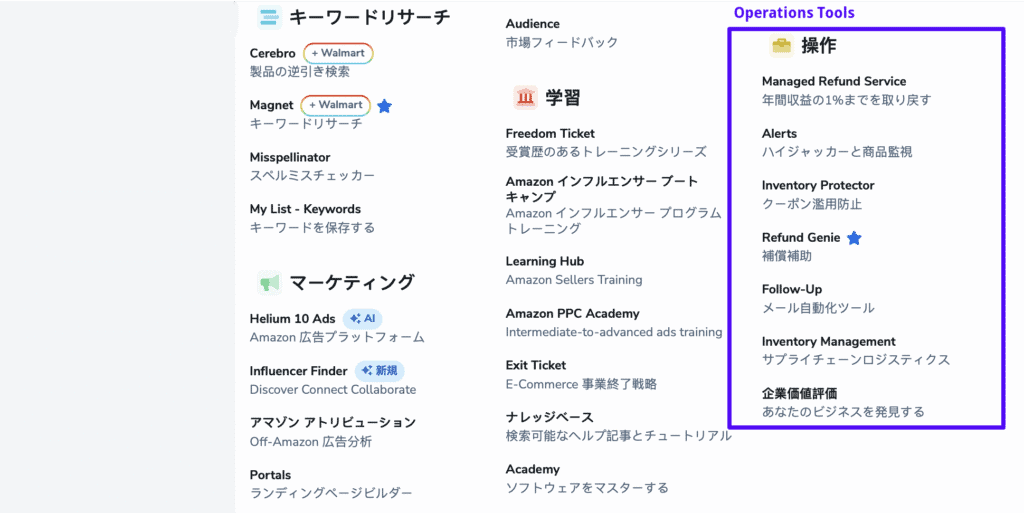Click the AI badge beside Helium 10 Ads

(363, 319)
